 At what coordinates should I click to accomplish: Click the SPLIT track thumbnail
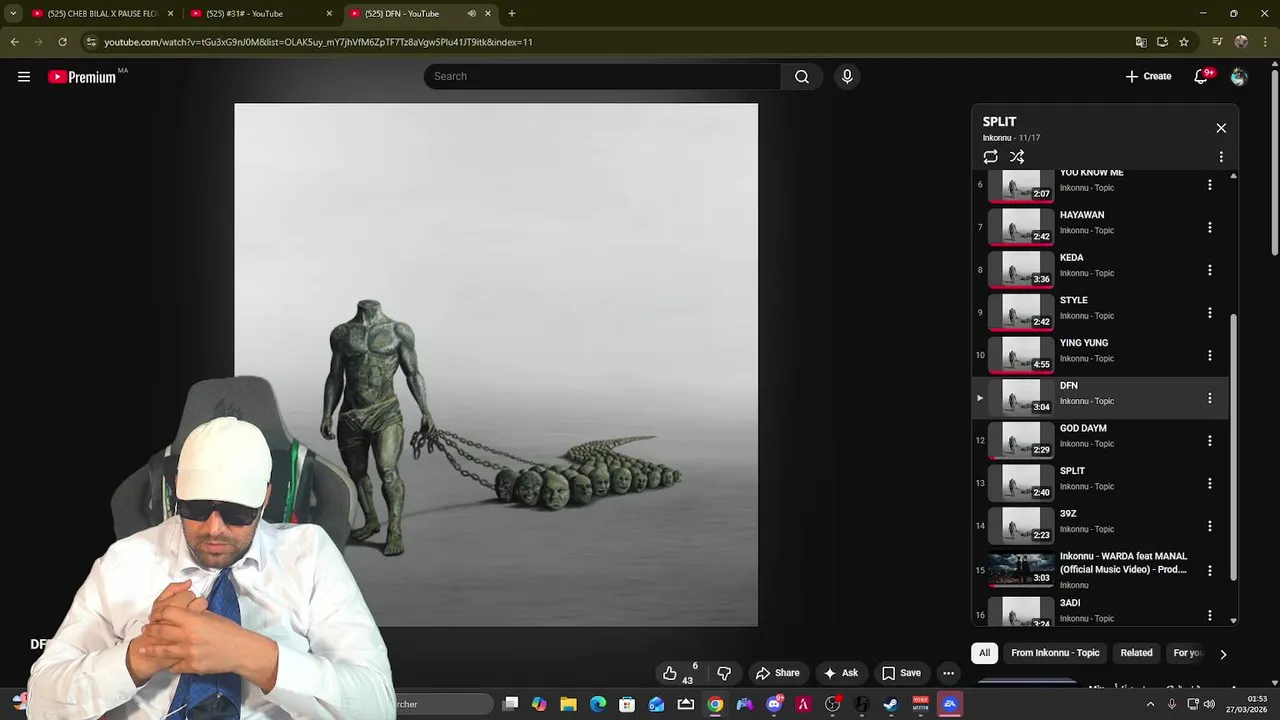click(1021, 484)
